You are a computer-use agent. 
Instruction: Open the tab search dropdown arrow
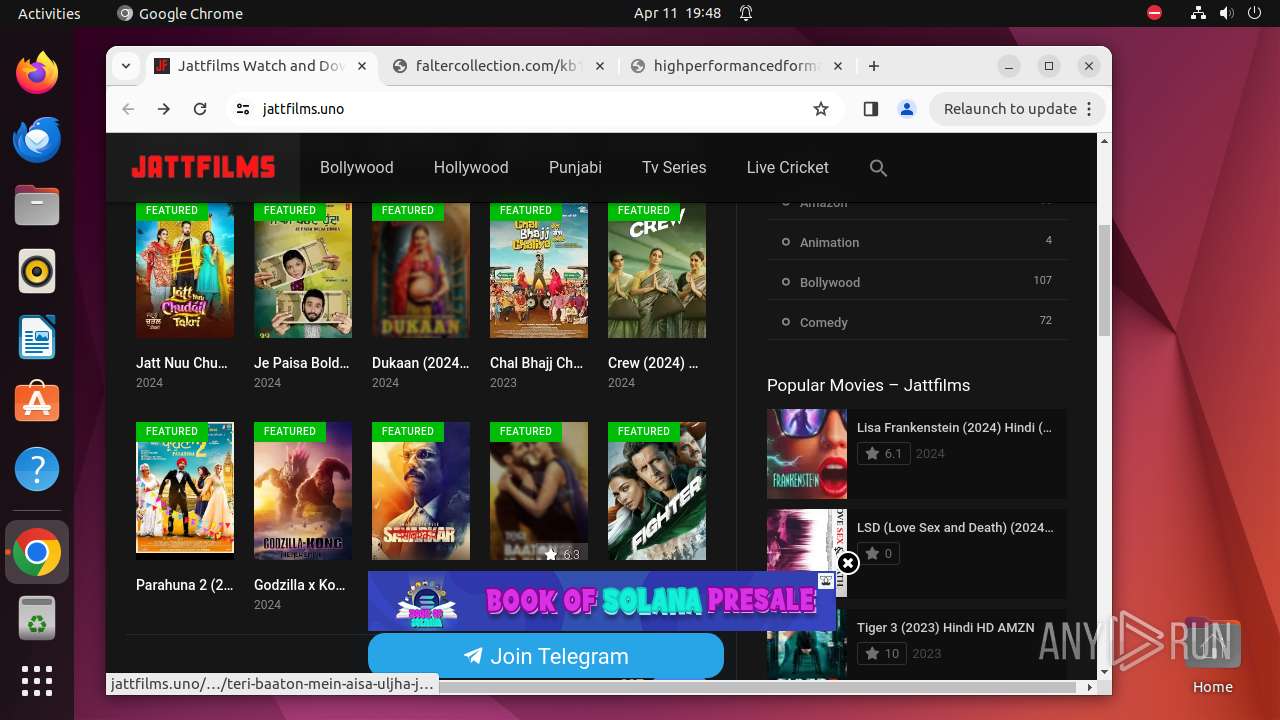pyautogui.click(x=126, y=66)
